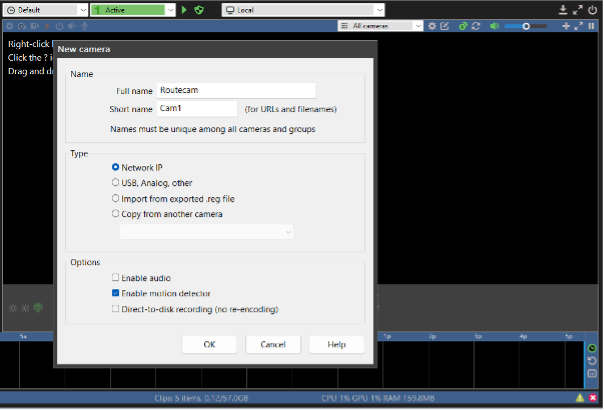Click the microphone talk icon
The image size is (604, 410).
[x=84, y=26]
